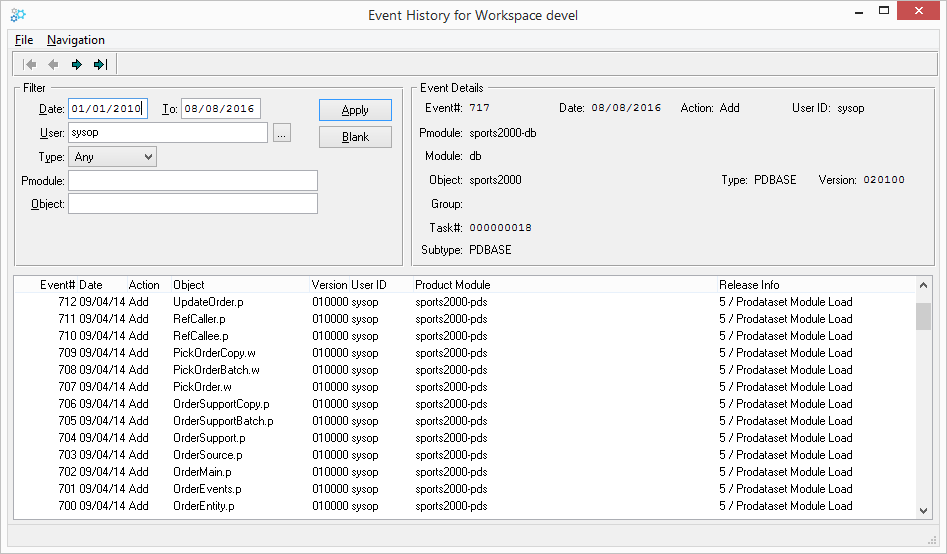Open the File menu
The height and width of the screenshot is (554, 947).
[x=24, y=40]
